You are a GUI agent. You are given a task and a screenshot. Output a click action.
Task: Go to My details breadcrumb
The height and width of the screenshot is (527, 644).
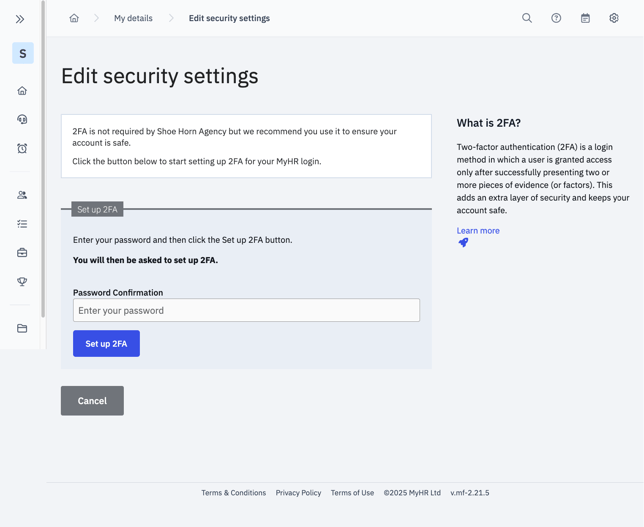click(x=133, y=18)
